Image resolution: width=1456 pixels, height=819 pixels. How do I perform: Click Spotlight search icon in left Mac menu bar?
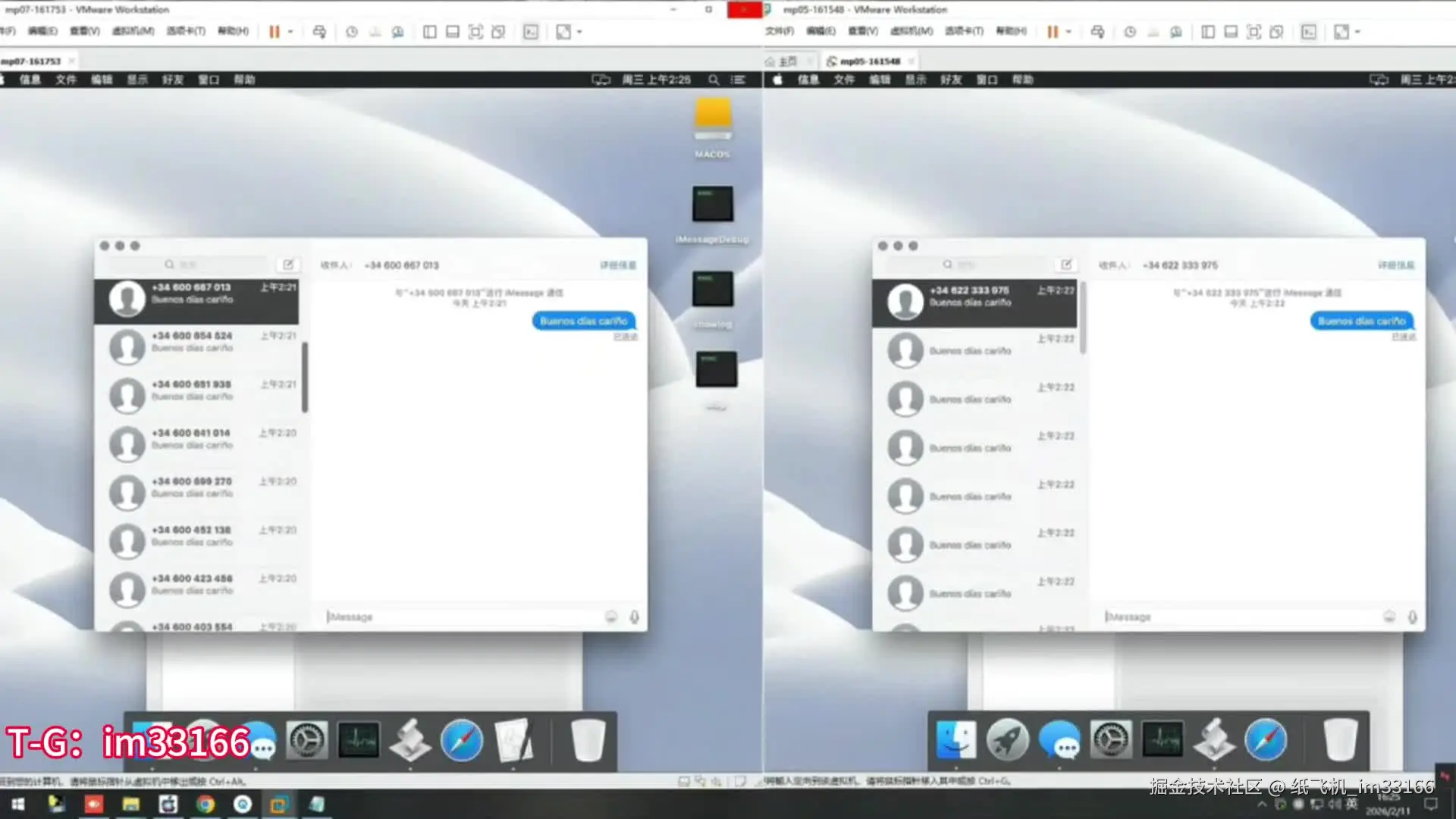(714, 80)
